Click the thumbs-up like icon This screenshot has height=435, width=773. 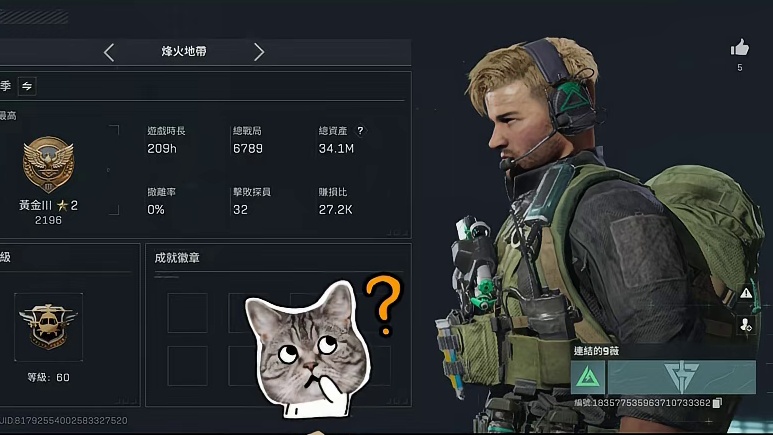pos(739,47)
